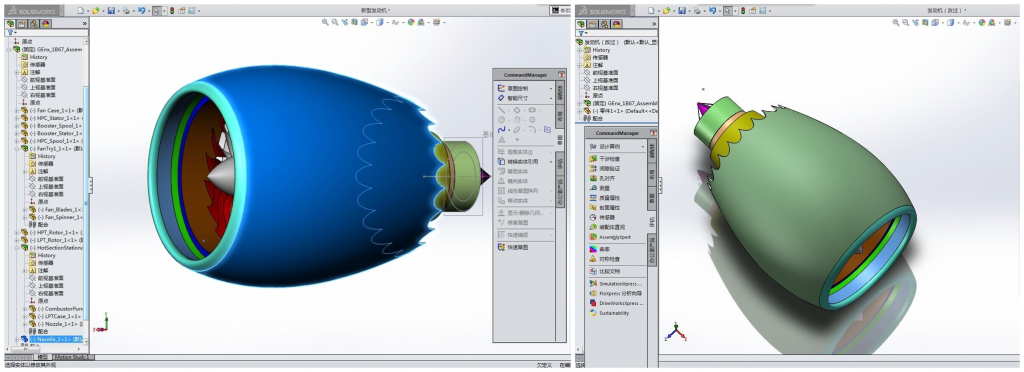Viewport: 1024px width, 372px height.
Task: Click the Rebuild traffic light icon in left window
Action: click(172, 10)
